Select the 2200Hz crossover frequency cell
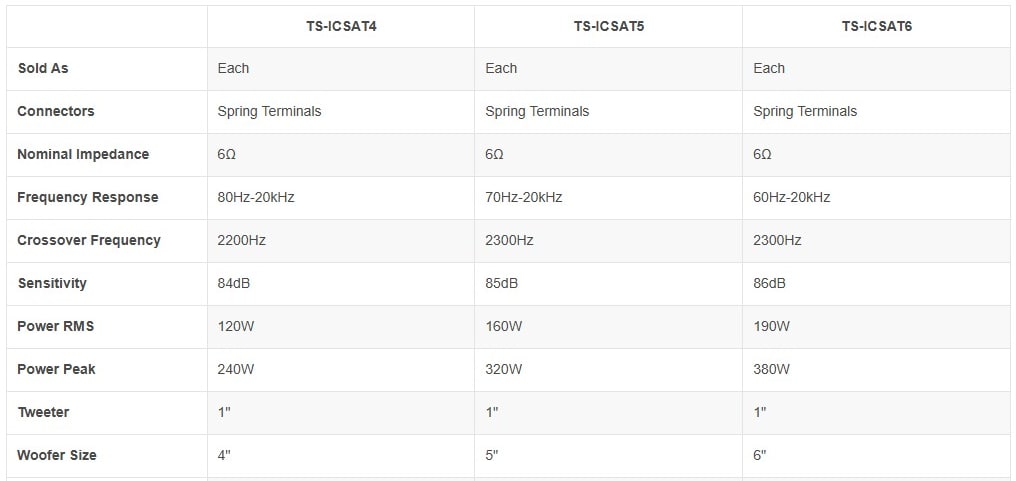This screenshot has height=481, width=1016. click(x=242, y=240)
